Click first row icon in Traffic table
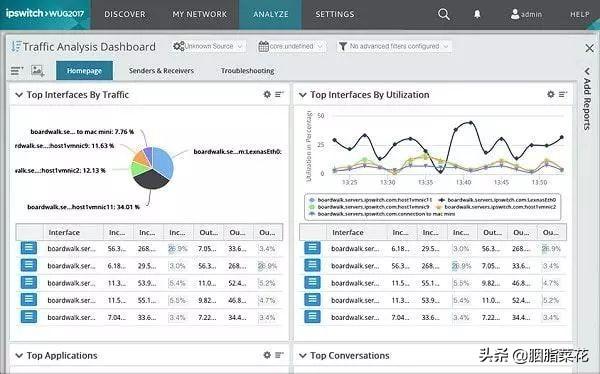 [29, 248]
